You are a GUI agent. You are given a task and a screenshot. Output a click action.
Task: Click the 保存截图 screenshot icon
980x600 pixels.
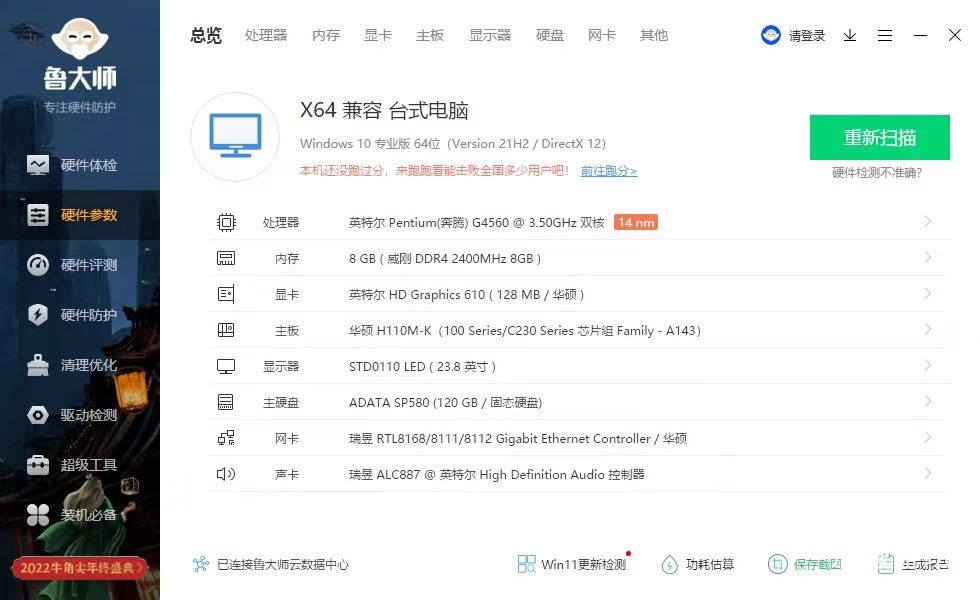[x=778, y=564]
